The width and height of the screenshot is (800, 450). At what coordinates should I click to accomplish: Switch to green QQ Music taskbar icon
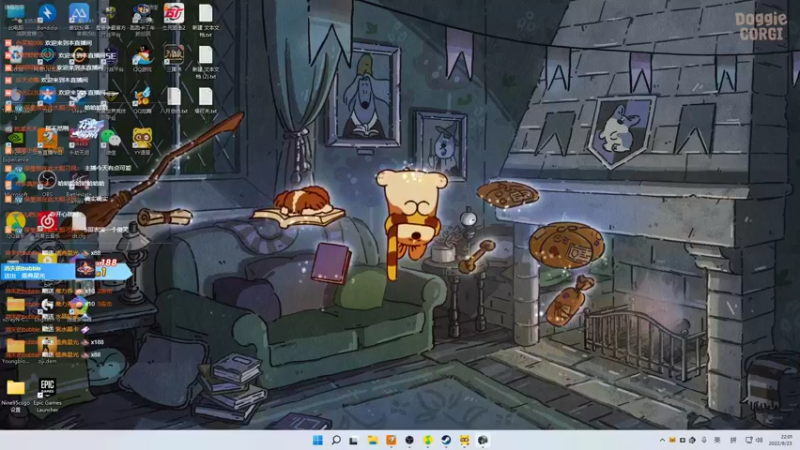(428, 440)
